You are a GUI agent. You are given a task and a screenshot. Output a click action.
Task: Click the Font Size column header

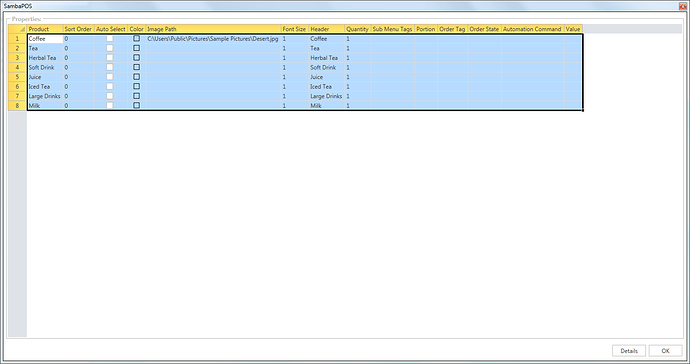[x=294, y=29]
